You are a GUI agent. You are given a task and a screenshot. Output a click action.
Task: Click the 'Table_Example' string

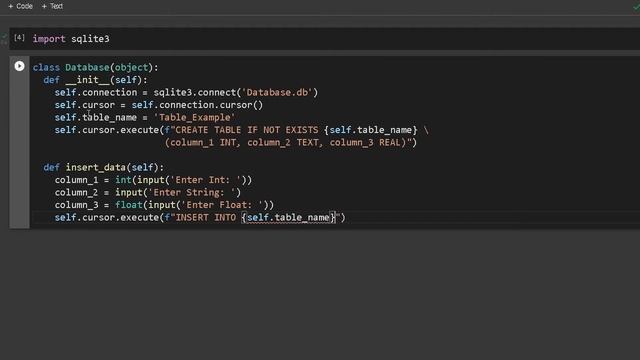(194, 118)
